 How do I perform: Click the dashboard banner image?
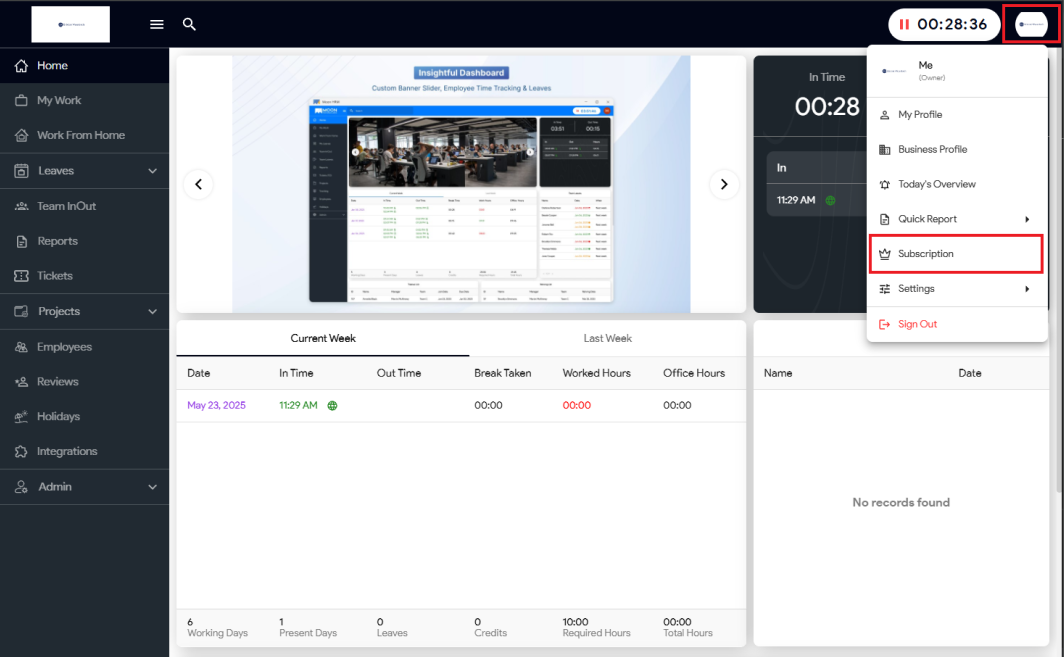click(x=461, y=184)
